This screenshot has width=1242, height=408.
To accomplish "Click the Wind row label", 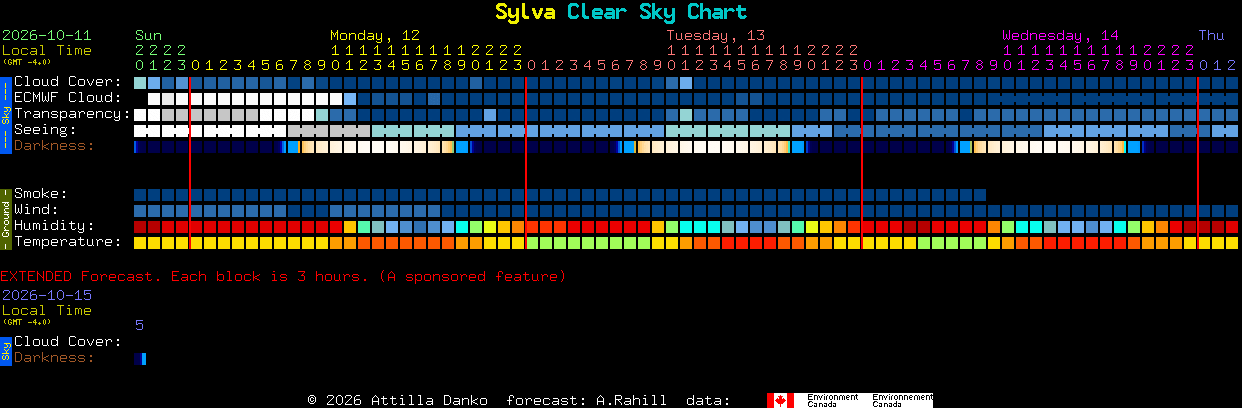I will point(36,210).
